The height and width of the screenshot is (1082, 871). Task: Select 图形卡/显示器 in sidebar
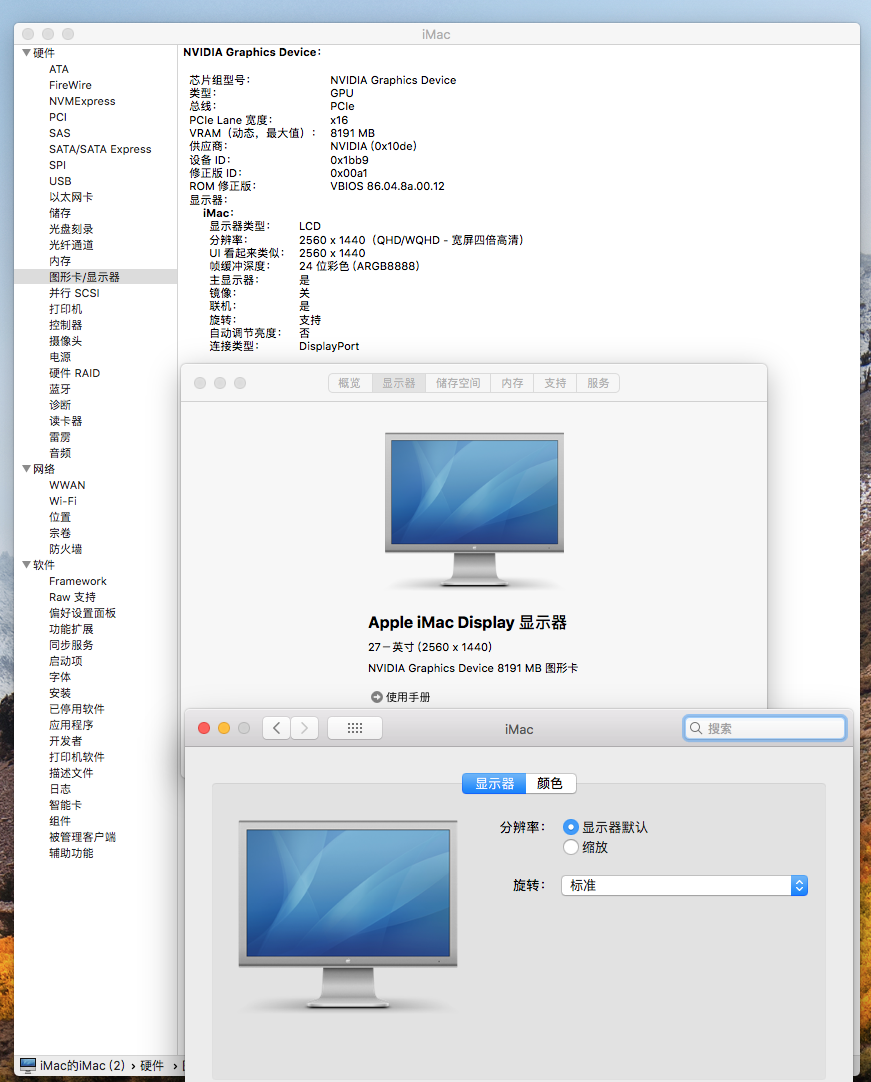tap(84, 277)
